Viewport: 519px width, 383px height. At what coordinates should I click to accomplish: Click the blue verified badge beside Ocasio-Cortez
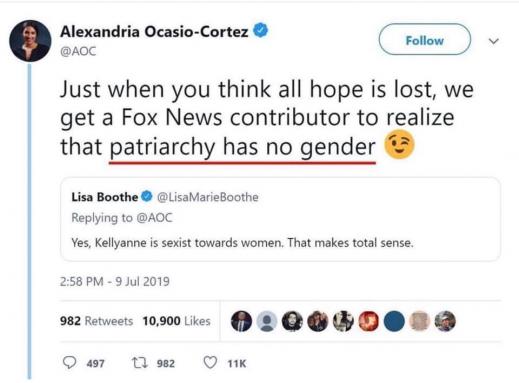[x=261, y=30]
